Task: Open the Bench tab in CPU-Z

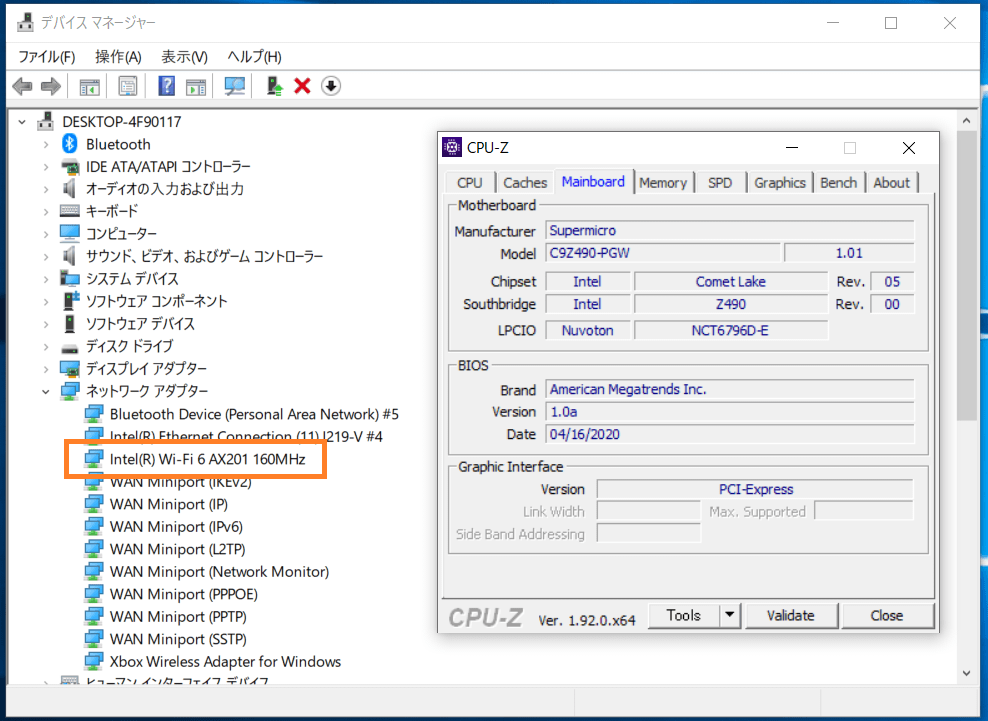Action: (x=838, y=183)
